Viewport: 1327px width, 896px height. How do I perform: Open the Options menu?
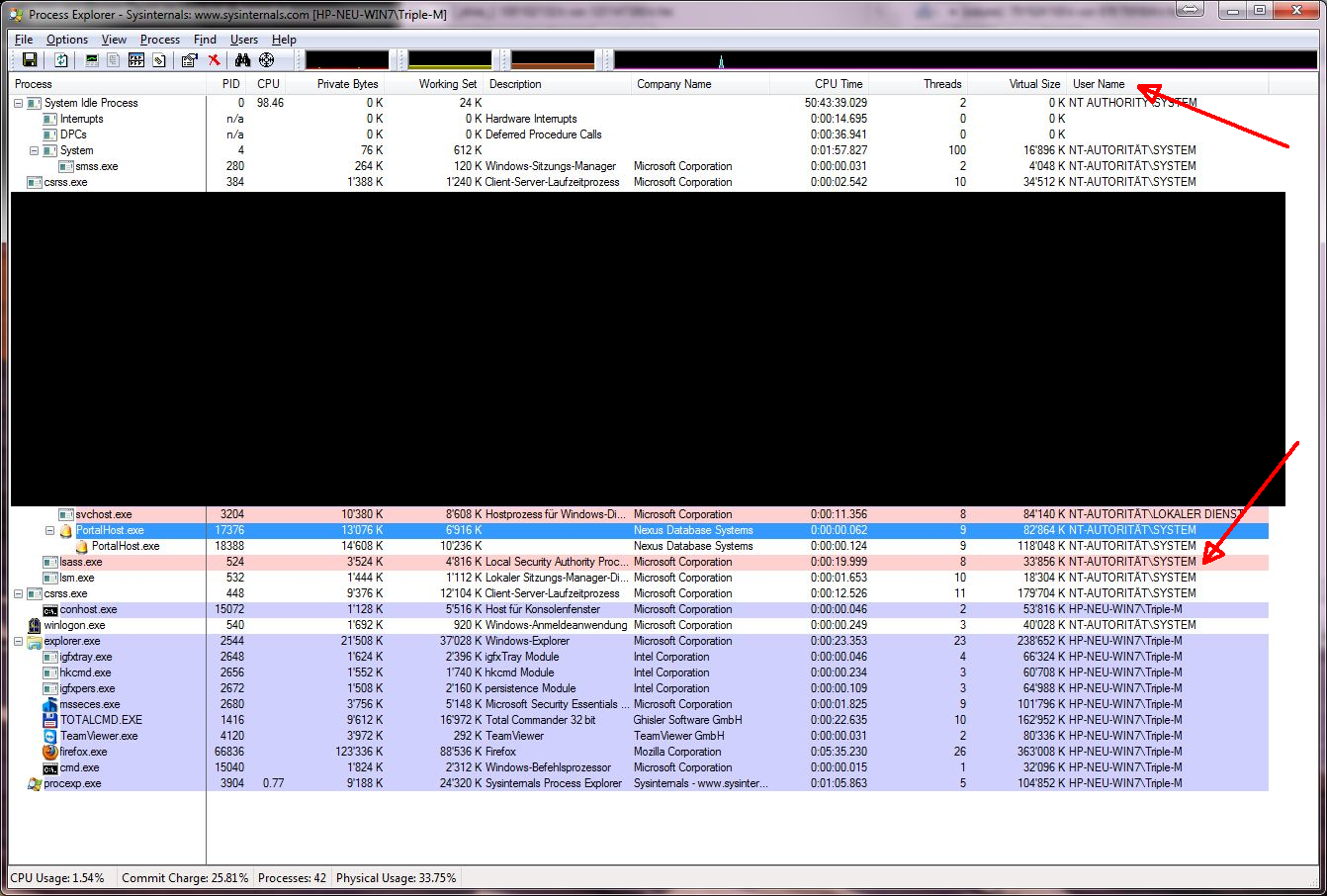click(x=66, y=40)
